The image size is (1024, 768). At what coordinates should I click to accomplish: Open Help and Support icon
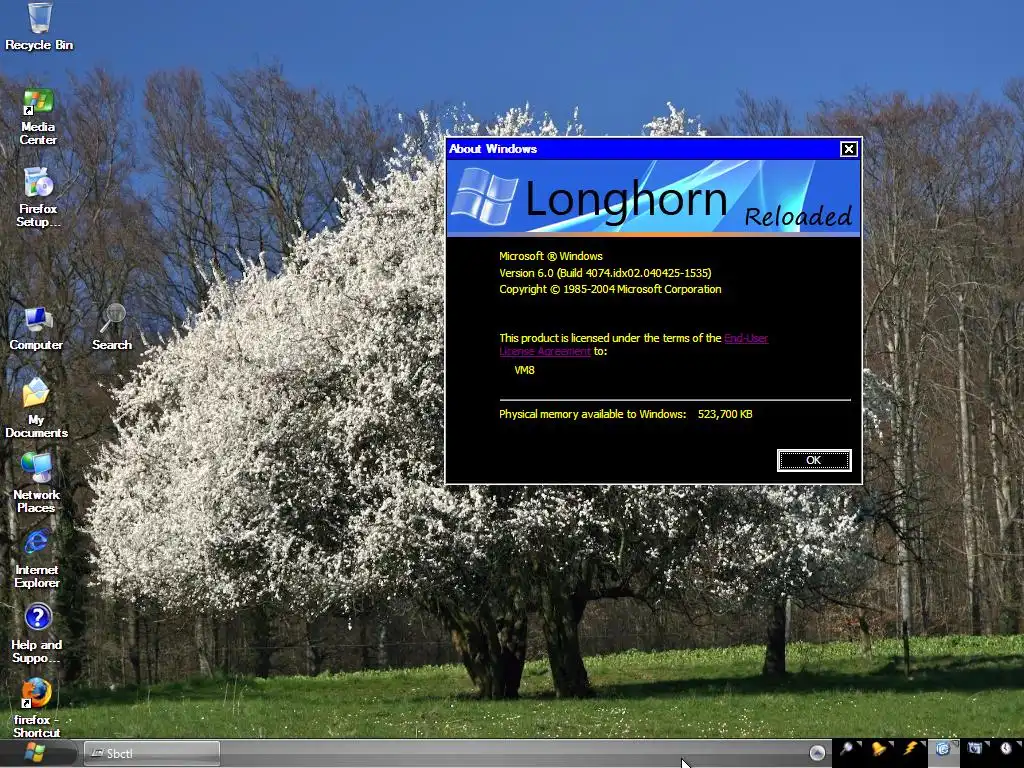37,633
